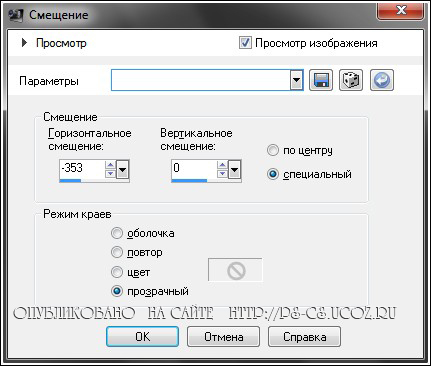The image size is (431, 366).
Task: Increase vertical offset with up arrow
Action: click(x=222, y=165)
